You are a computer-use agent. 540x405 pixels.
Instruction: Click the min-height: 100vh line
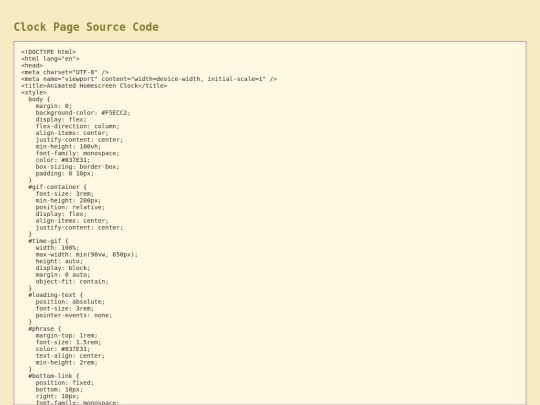68,146
